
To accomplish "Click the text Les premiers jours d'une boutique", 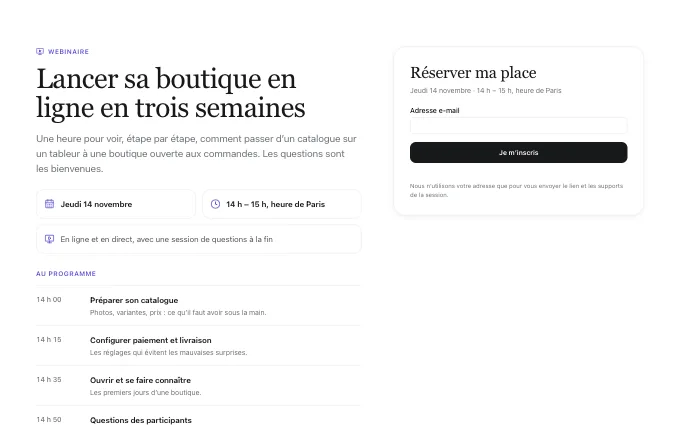I will point(145,392).
